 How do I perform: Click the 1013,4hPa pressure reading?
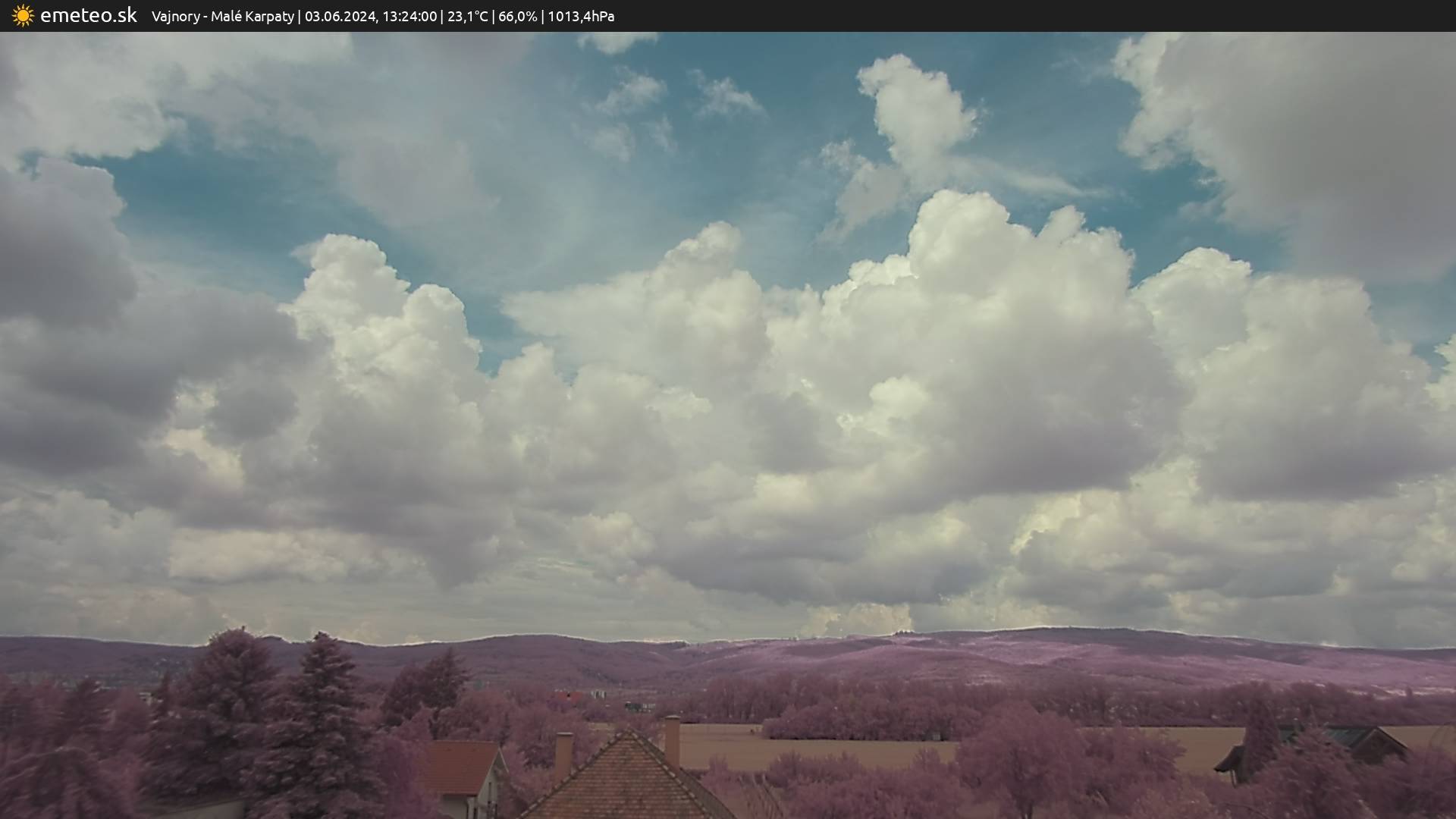[x=581, y=17]
